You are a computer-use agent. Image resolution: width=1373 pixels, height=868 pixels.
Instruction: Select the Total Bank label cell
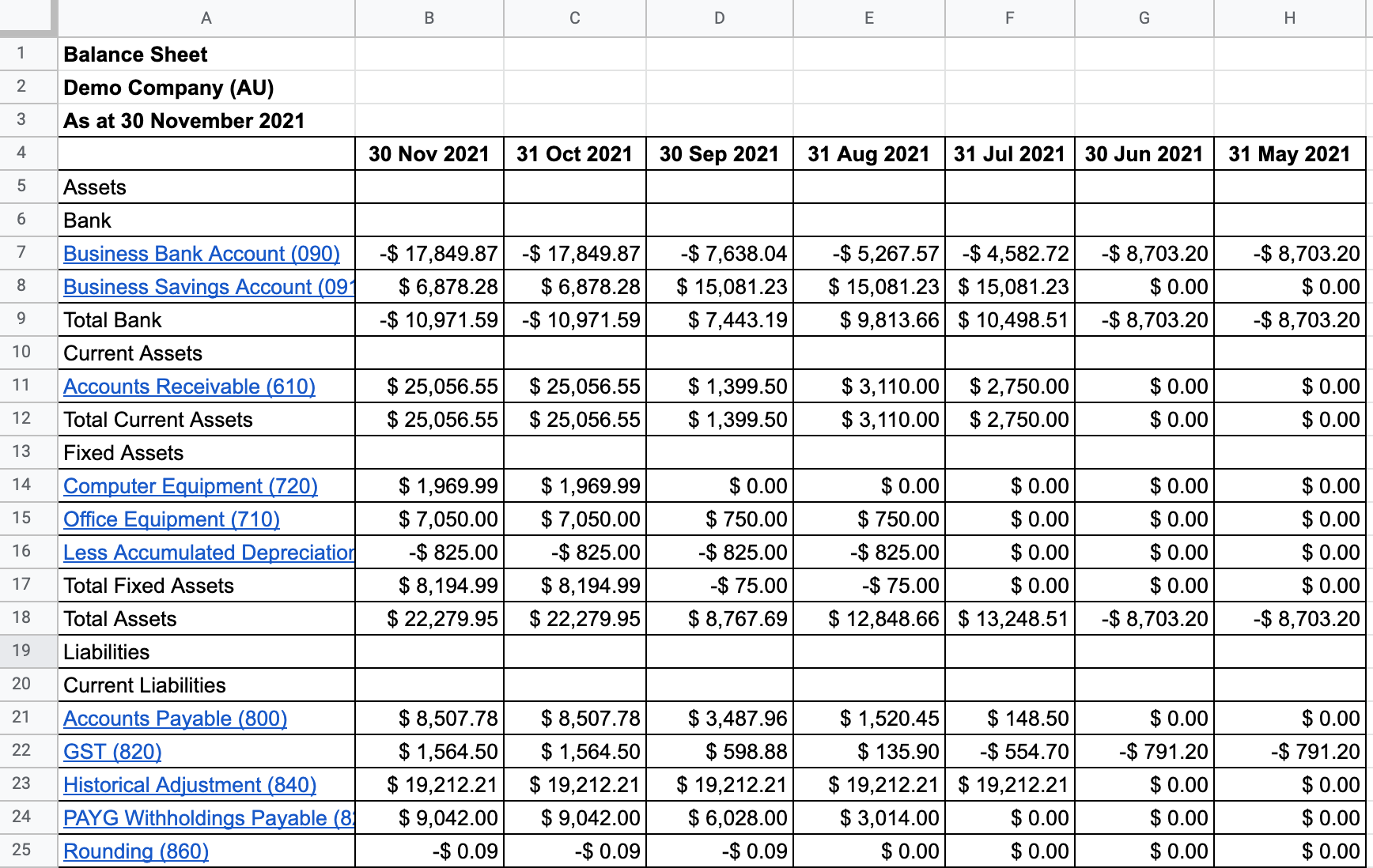tap(206, 320)
